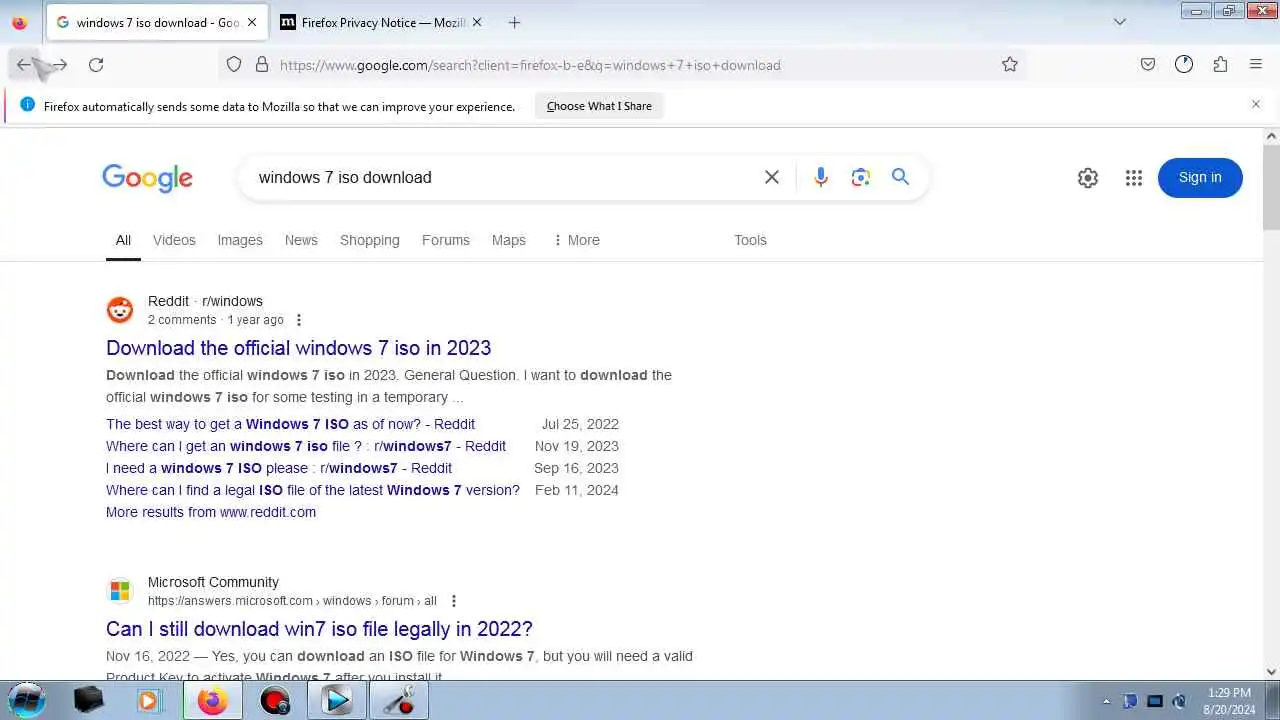Search by image with Google Lens icon
1280x720 pixels.
click(x=861, y=177)
